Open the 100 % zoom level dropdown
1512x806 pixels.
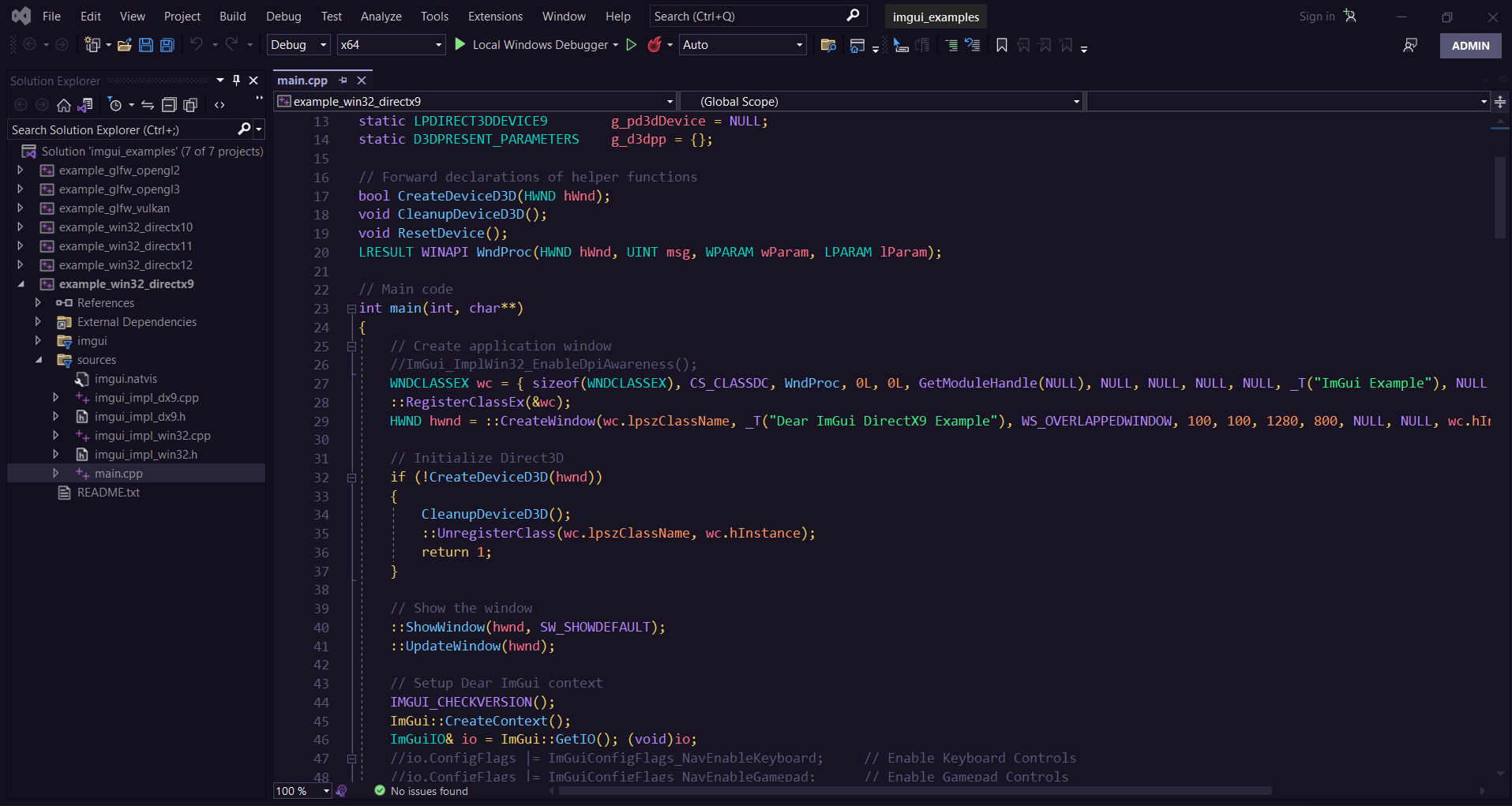[x=303, y=791]
